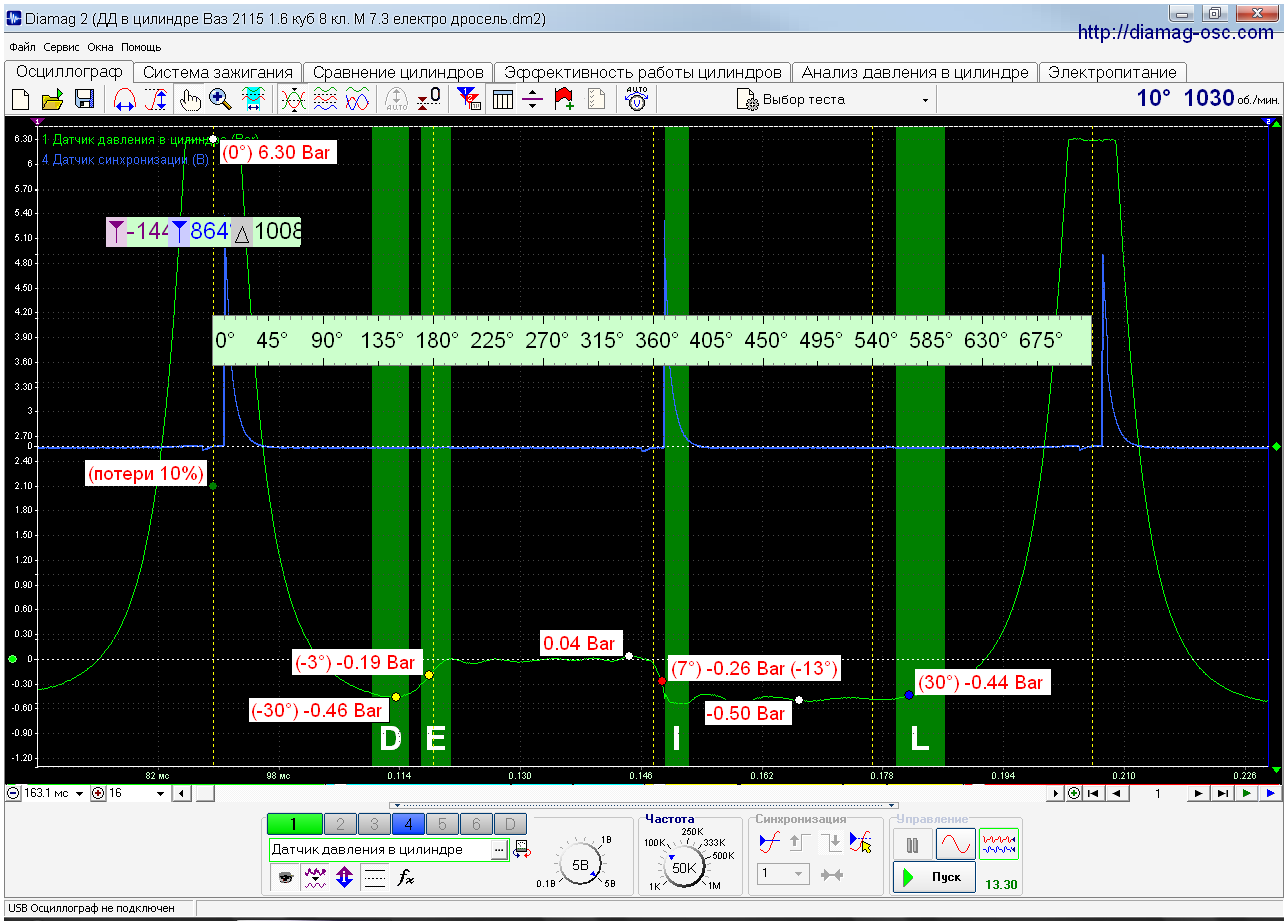Toggle channel 6 button
The width and height of the screenshot is (1288, 921).
point(476,824)
